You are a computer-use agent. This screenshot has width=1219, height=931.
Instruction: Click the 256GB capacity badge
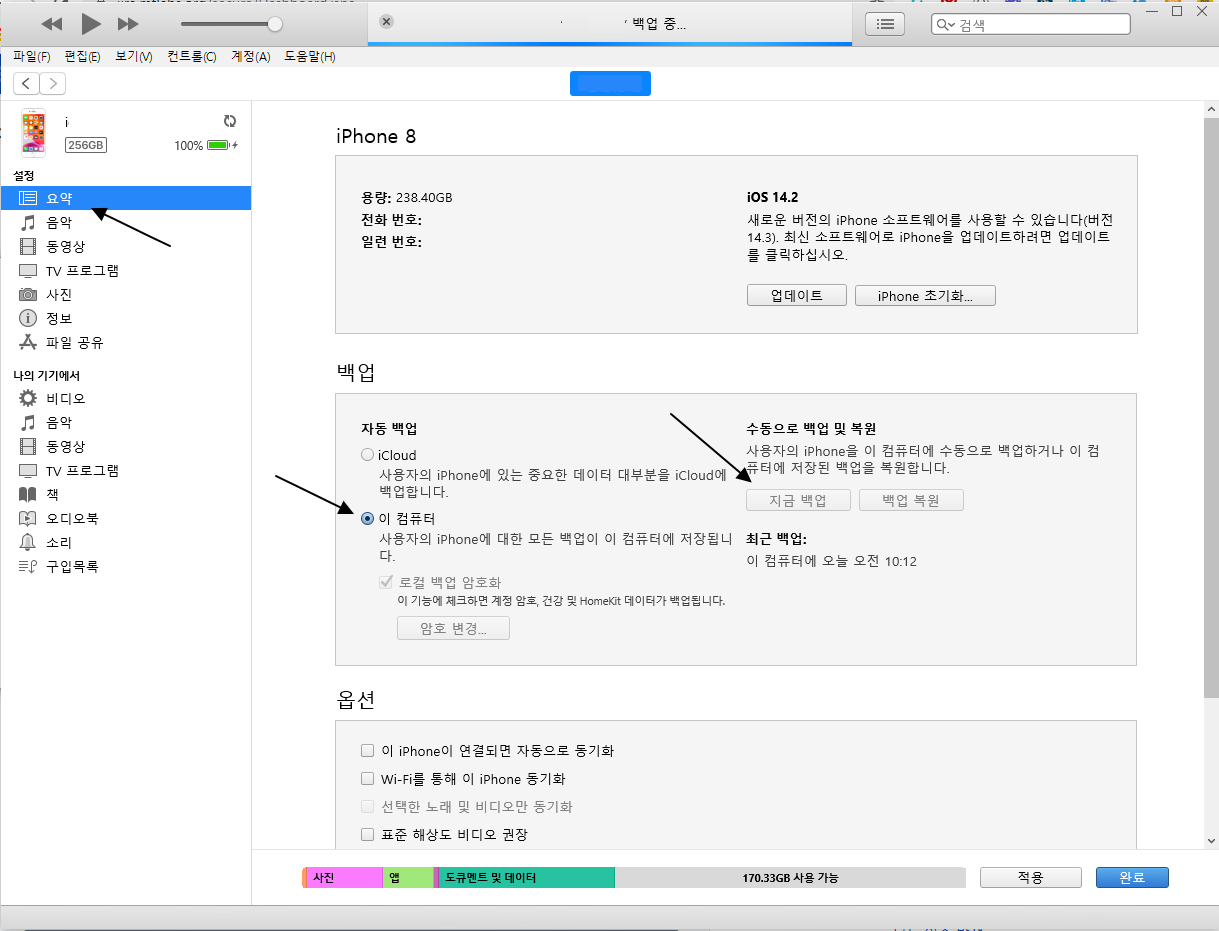tap(86, 145)
